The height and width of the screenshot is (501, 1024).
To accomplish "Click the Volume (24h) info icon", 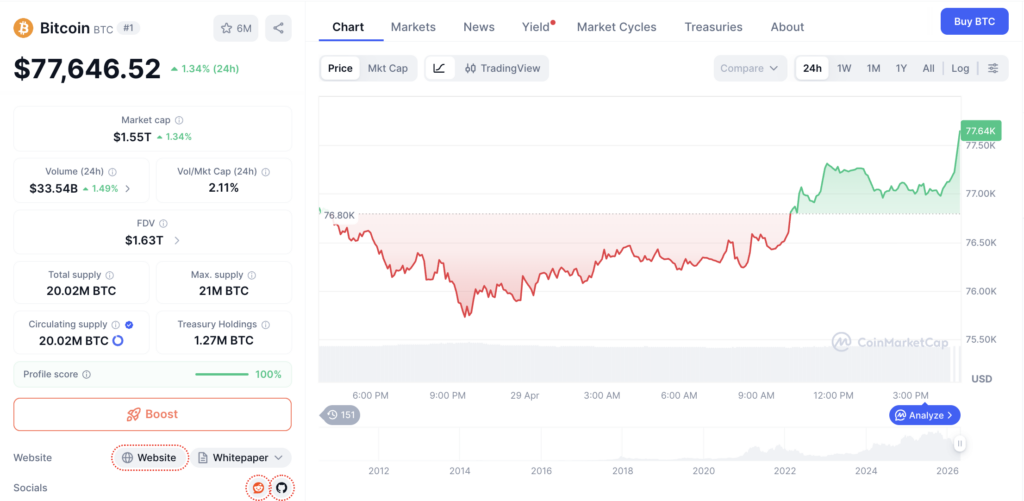I will pyautogui.click(x=112, y=172).
